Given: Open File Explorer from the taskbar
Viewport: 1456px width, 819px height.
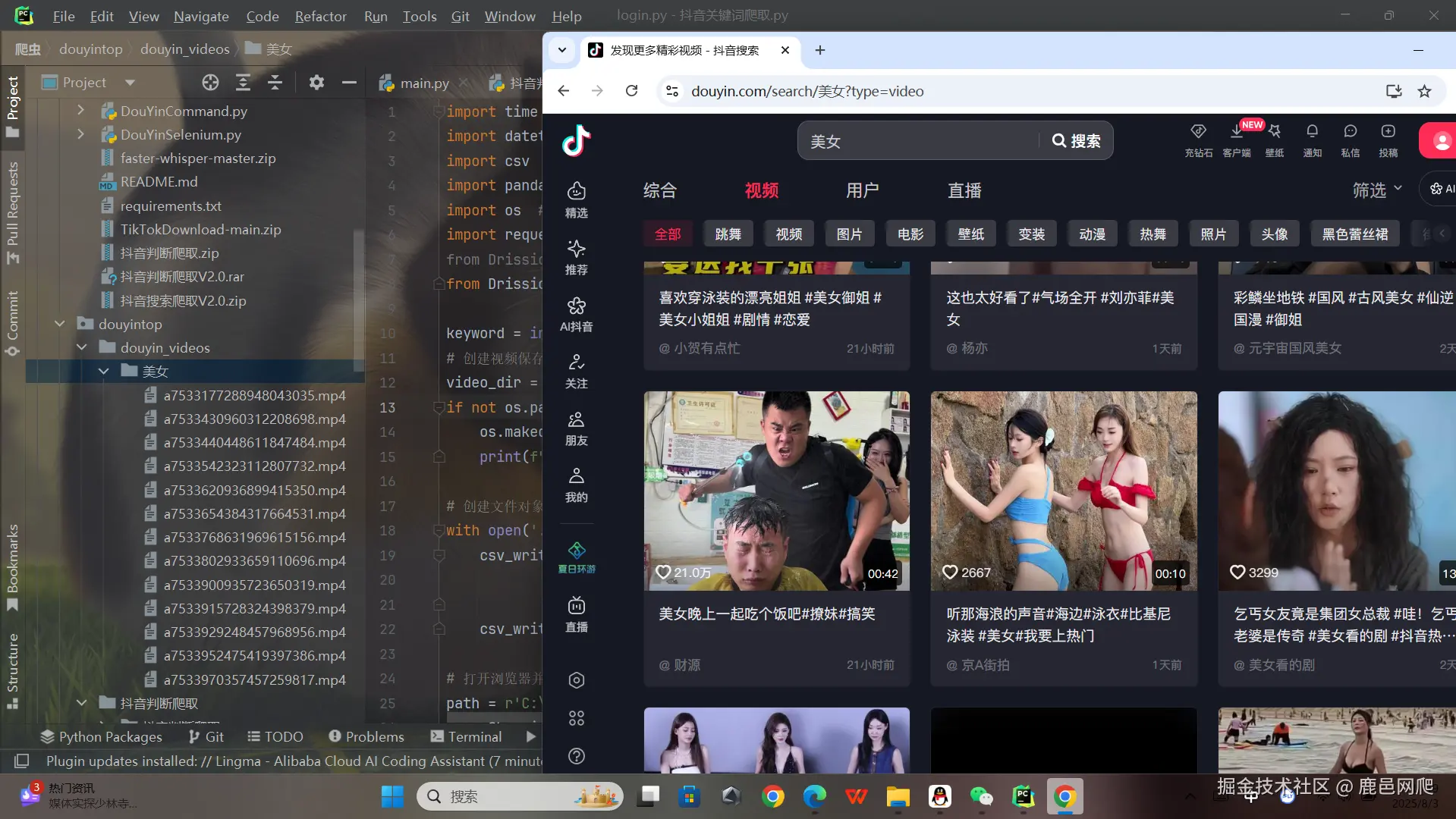Looking at the screenshot, I should point(898,796).
